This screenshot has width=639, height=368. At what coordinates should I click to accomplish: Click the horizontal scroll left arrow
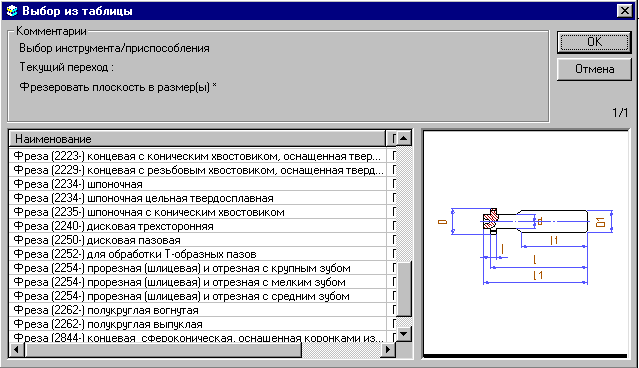(x=17, y=350)
